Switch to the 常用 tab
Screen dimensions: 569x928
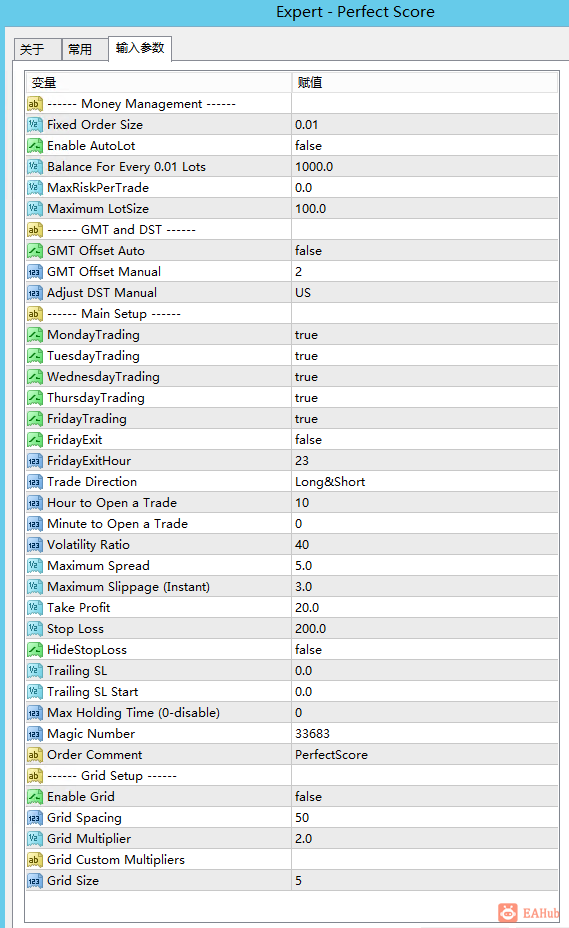click(85, 49)
